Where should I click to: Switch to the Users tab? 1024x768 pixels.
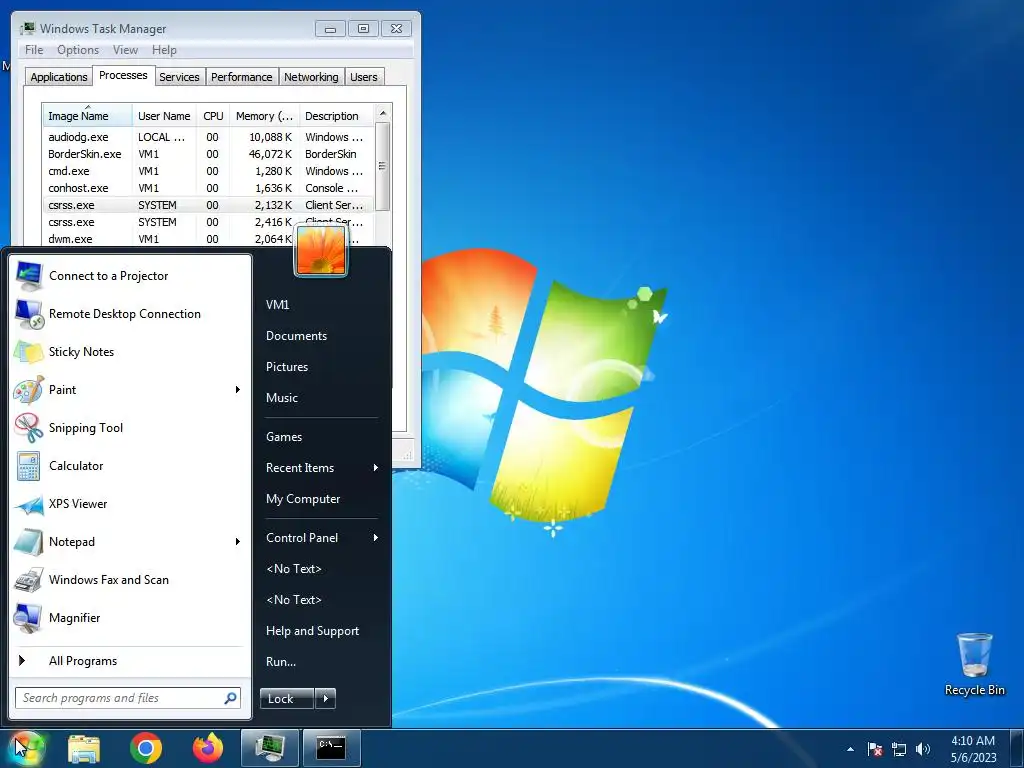point(364,77)
